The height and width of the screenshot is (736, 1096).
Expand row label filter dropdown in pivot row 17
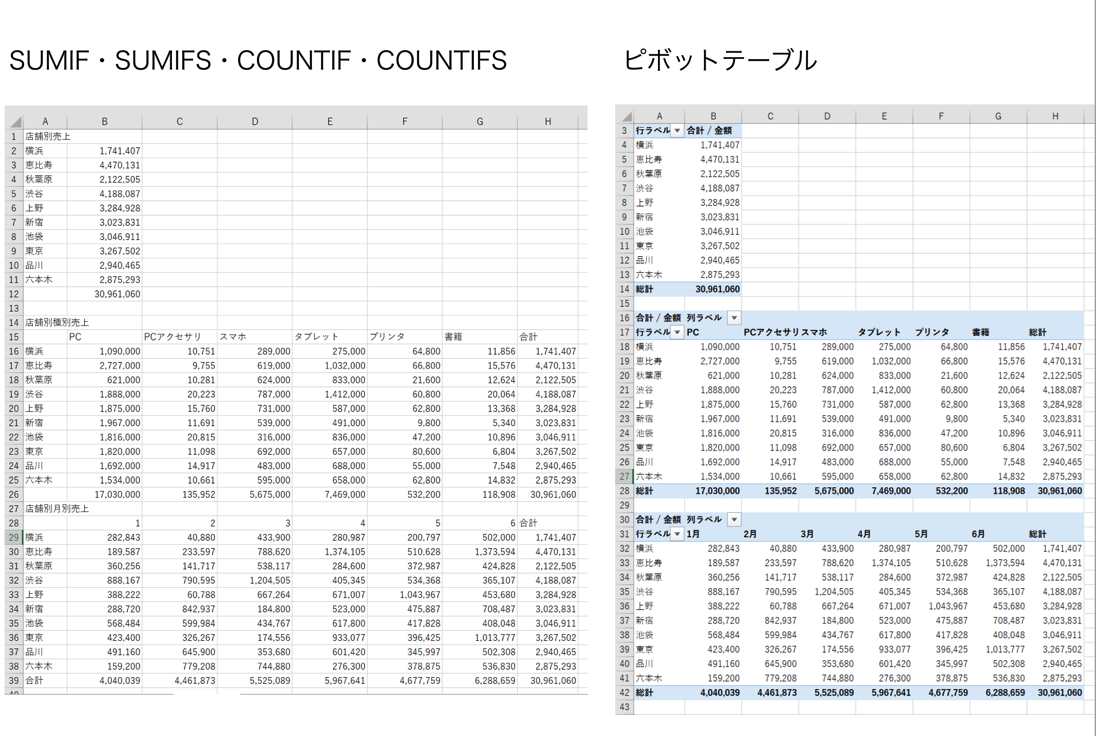click(x=677, y=332)
